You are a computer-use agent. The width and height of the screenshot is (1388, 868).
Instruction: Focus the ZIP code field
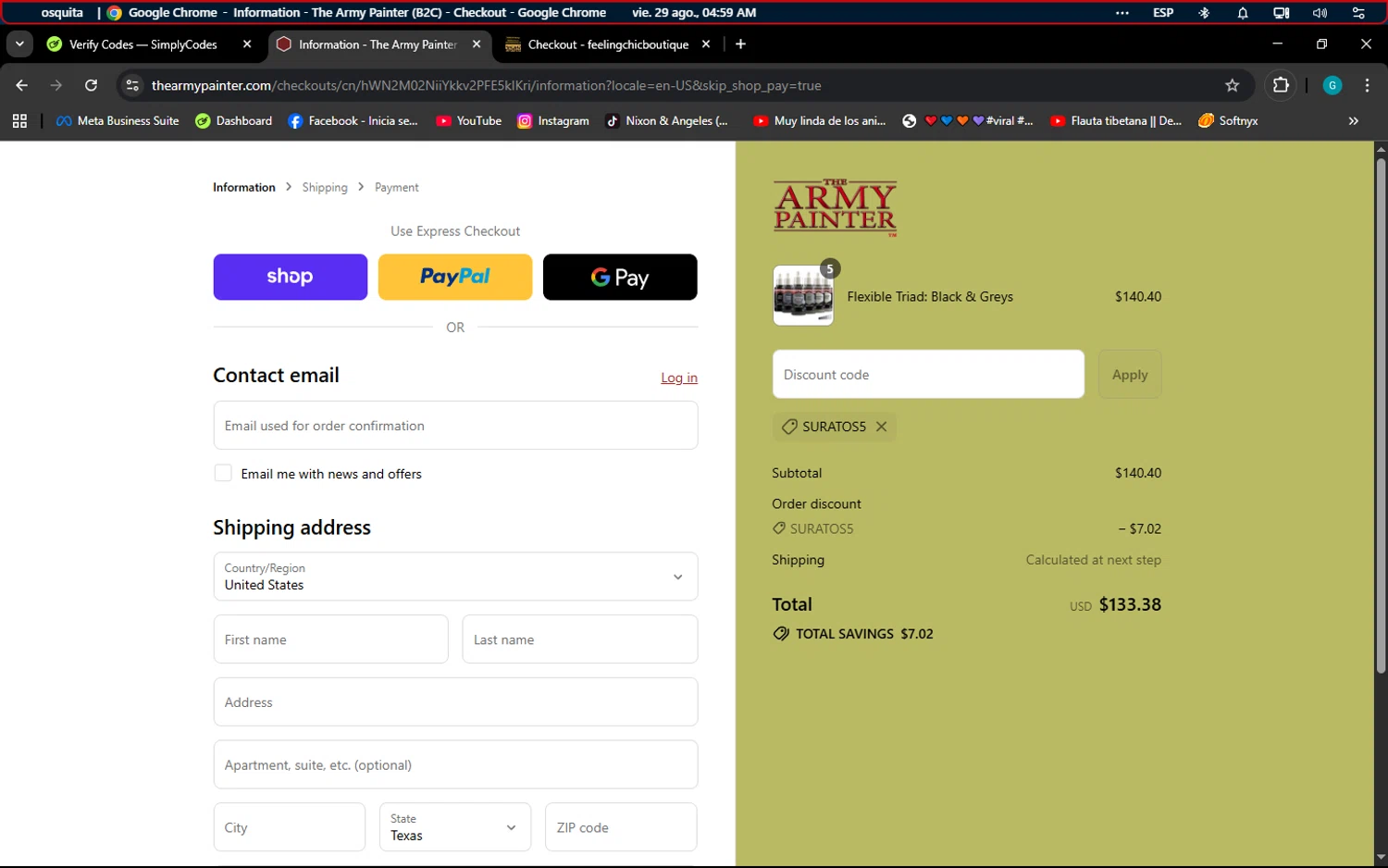(621, 827)
